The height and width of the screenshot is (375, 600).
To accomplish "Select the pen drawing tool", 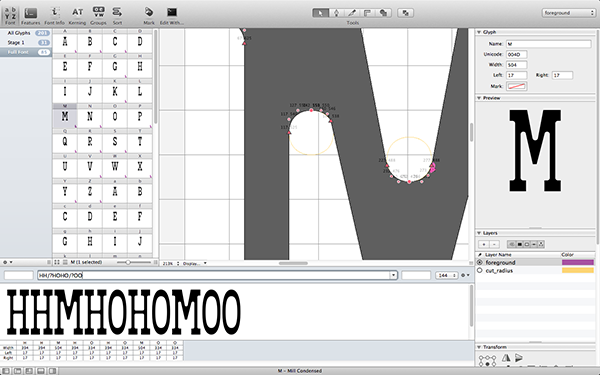I will (x=336, y=13).
